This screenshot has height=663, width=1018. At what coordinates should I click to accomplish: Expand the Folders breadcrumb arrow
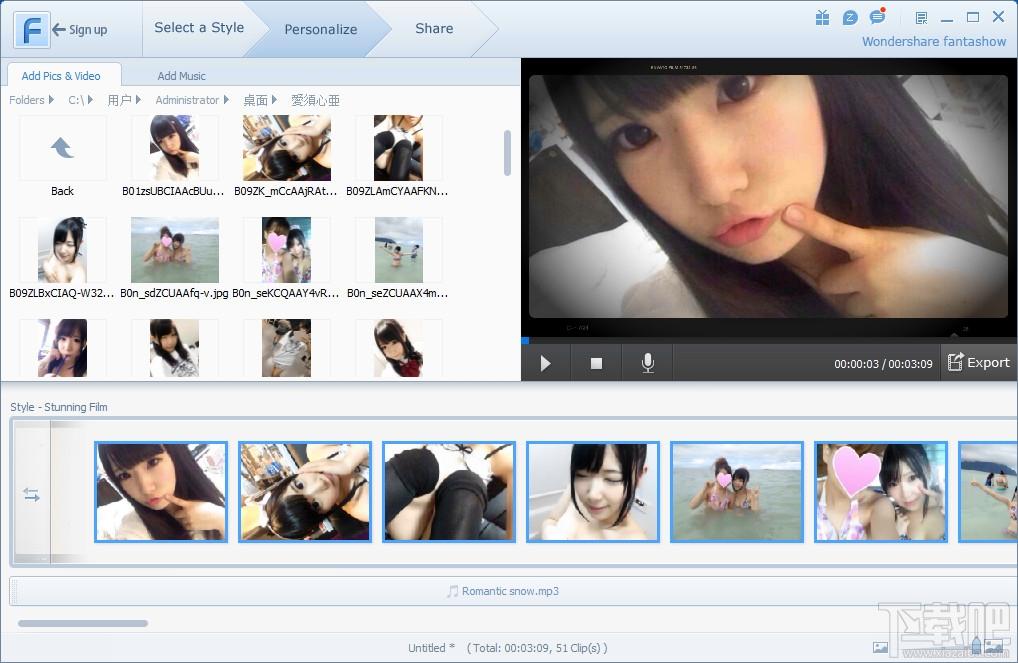(x=51, y=100)
